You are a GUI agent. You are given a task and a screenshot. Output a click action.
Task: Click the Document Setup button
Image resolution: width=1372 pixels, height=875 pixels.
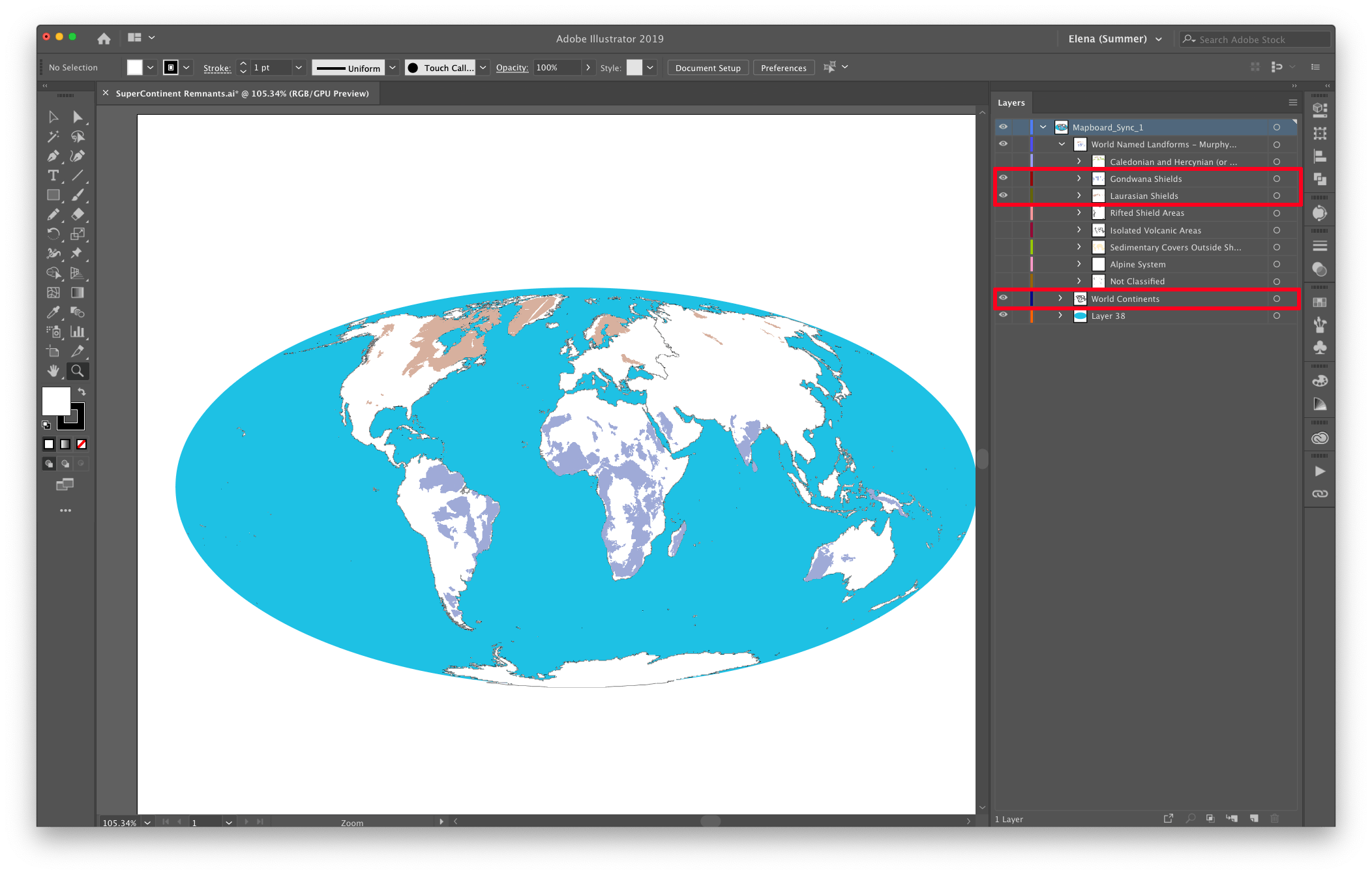708,68
